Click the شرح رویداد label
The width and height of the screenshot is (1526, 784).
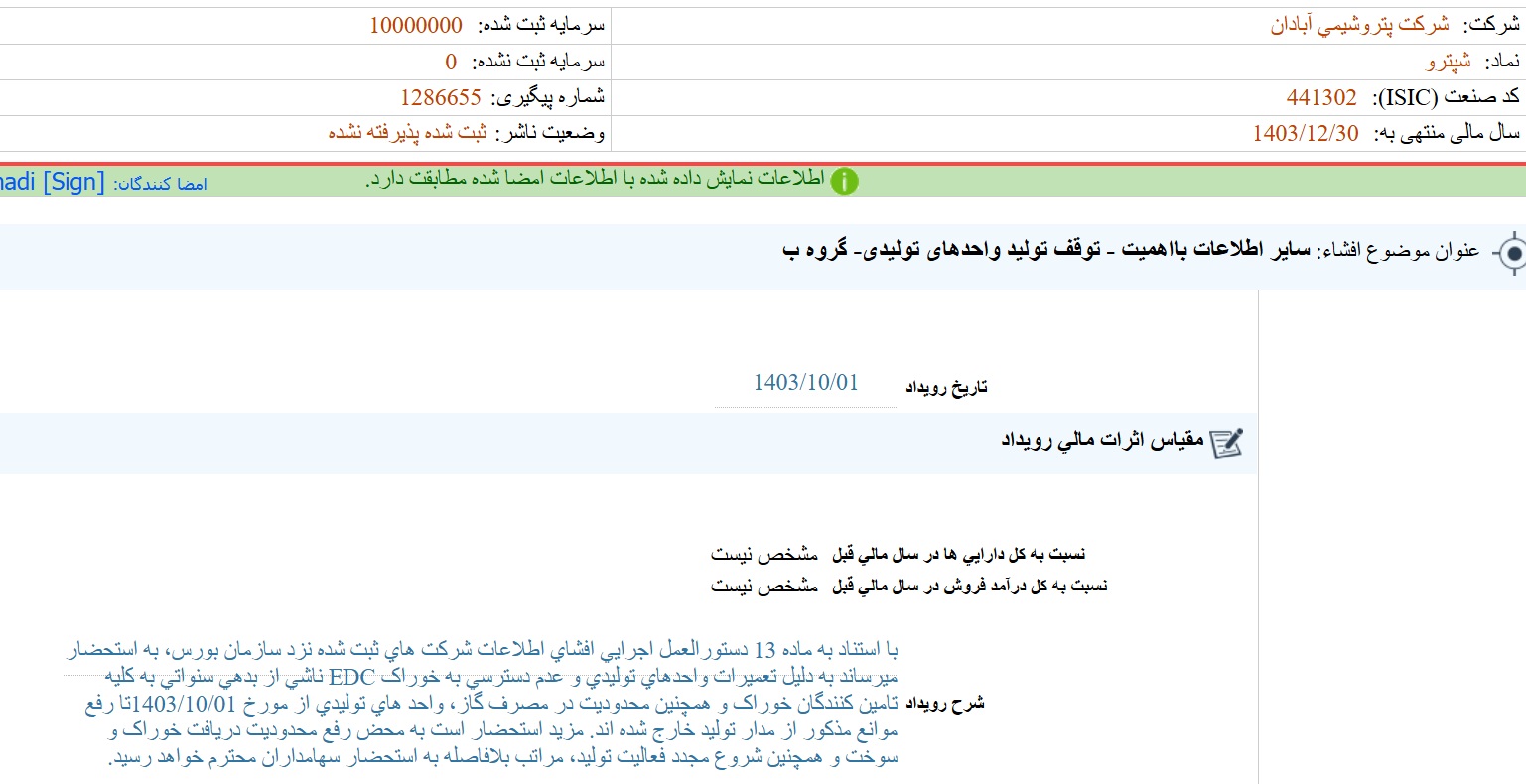point(944,703)
